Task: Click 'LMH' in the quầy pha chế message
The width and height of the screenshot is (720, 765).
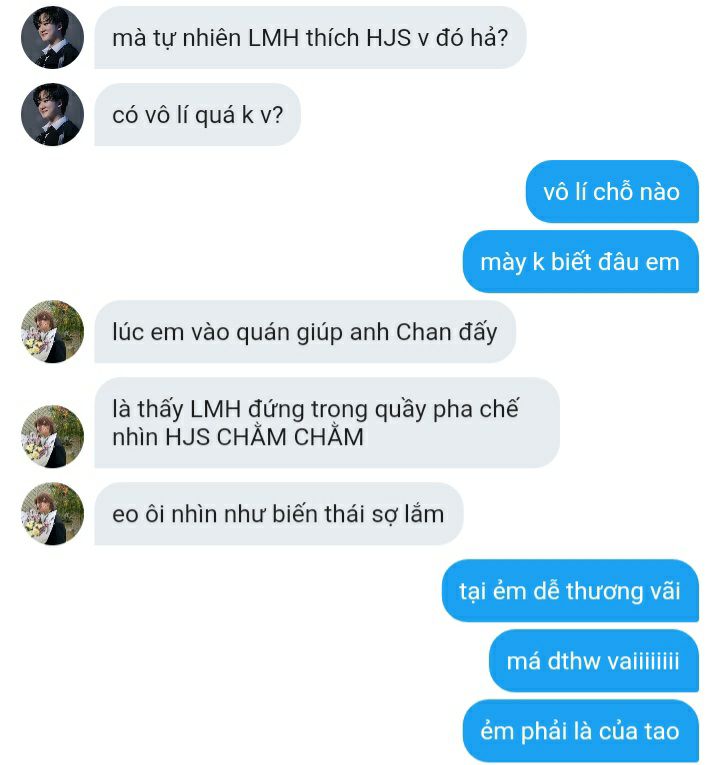Action: [x=216, y=409]
